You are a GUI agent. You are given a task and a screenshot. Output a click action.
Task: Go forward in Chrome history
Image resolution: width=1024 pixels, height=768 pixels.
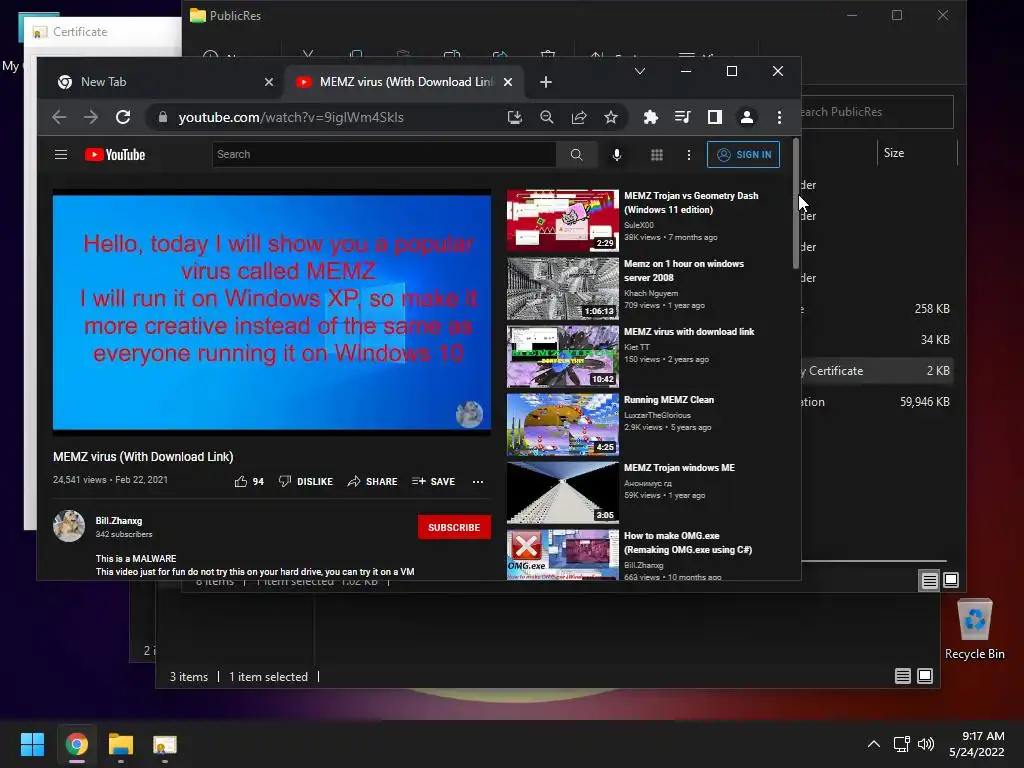click(x=91, y=117)
